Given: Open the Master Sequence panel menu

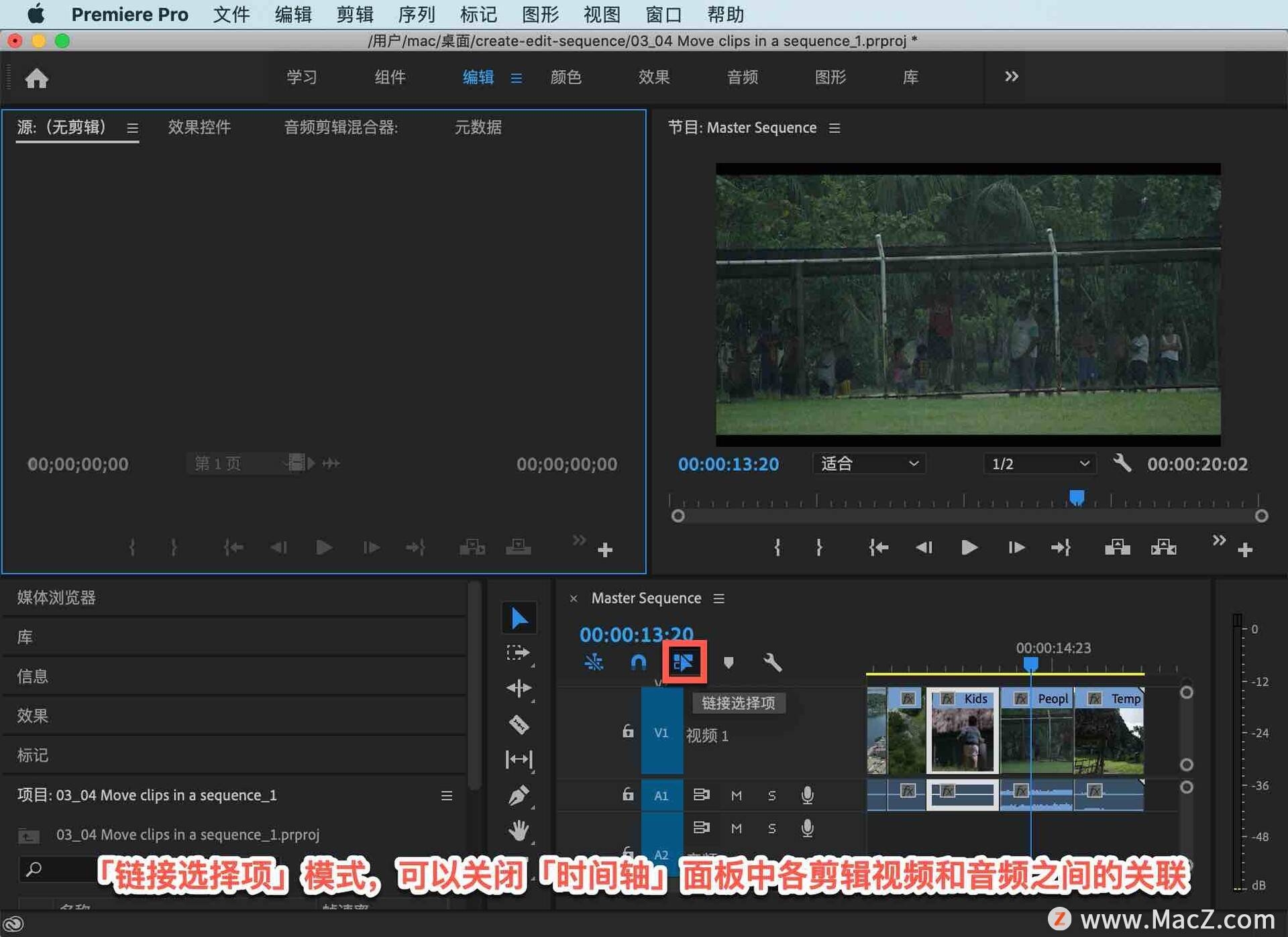Looking at the screenshot, I should click(x=718, y=598).
